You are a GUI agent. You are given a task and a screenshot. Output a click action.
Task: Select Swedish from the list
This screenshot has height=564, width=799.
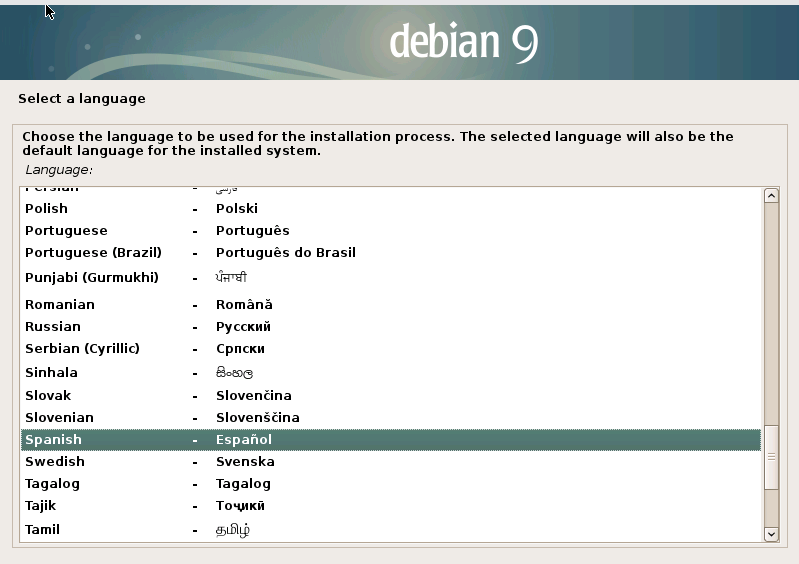(x=391, y=462)
